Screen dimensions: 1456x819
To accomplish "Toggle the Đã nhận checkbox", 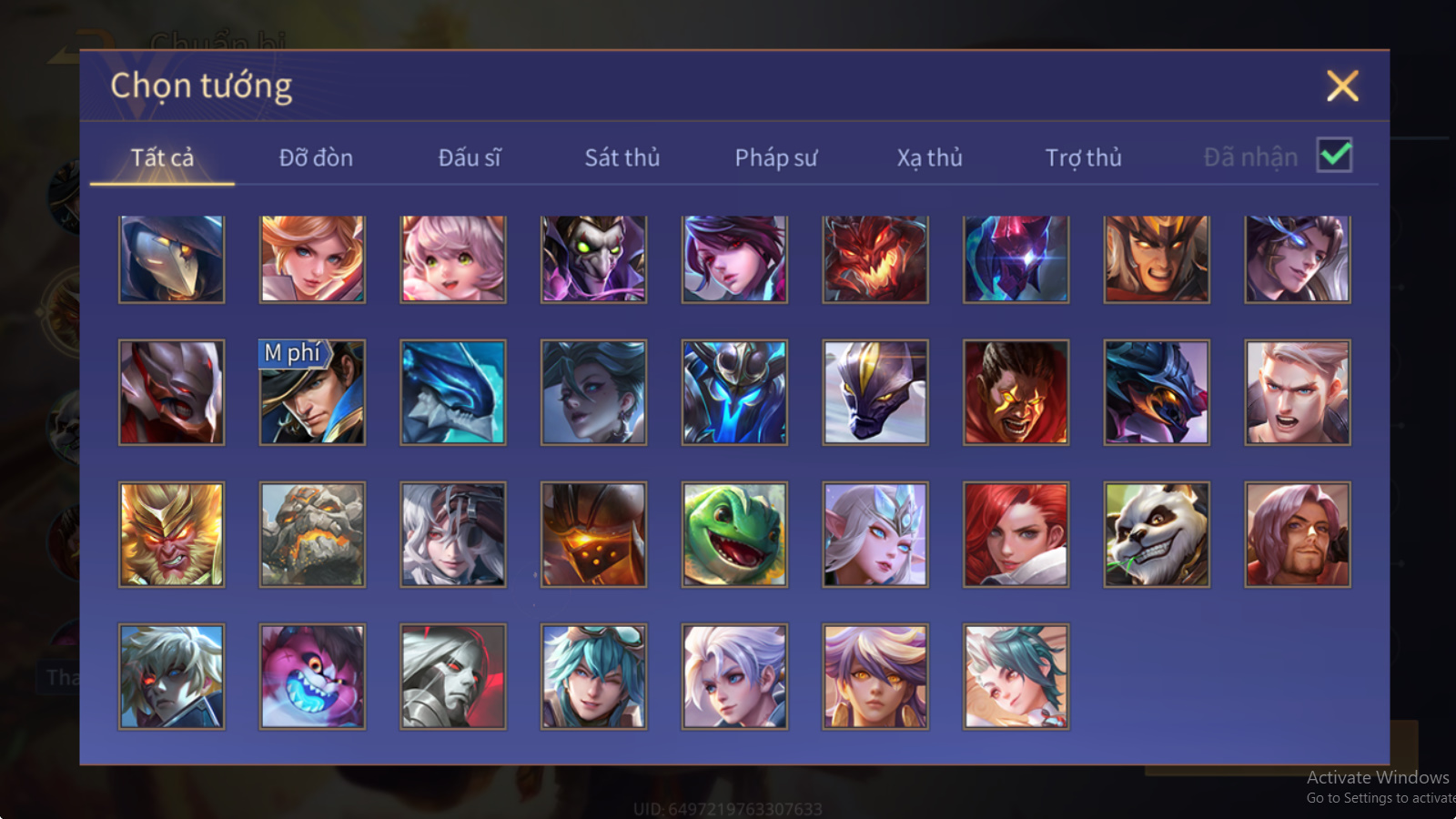I will pyautogui.click(x=1334, y=156).
